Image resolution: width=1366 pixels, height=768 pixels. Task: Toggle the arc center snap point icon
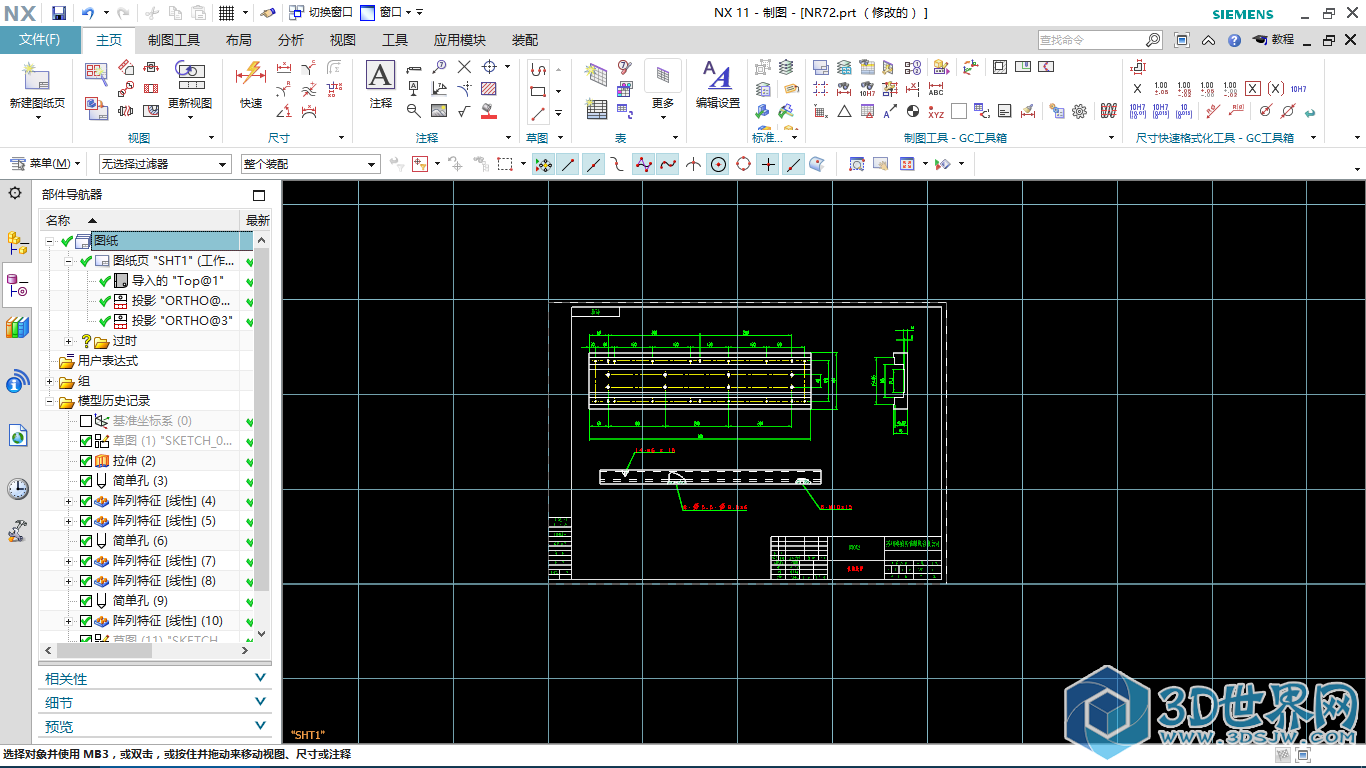coord(718,164)
